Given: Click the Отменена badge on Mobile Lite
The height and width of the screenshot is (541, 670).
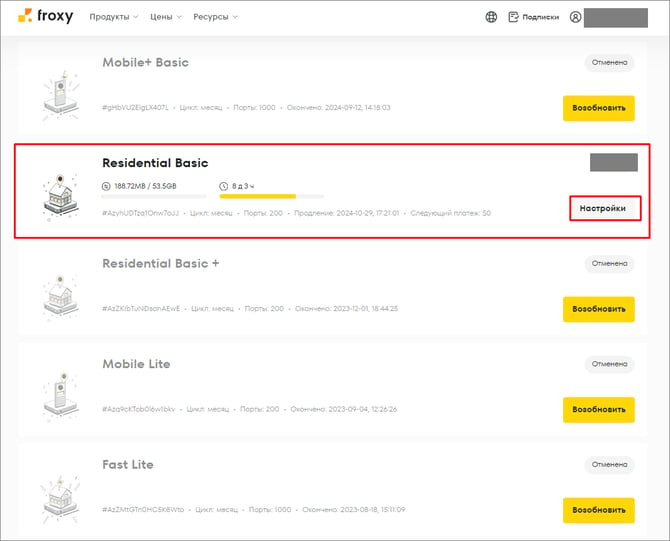Looking at the screenshot, I should [x=609, y=364].
